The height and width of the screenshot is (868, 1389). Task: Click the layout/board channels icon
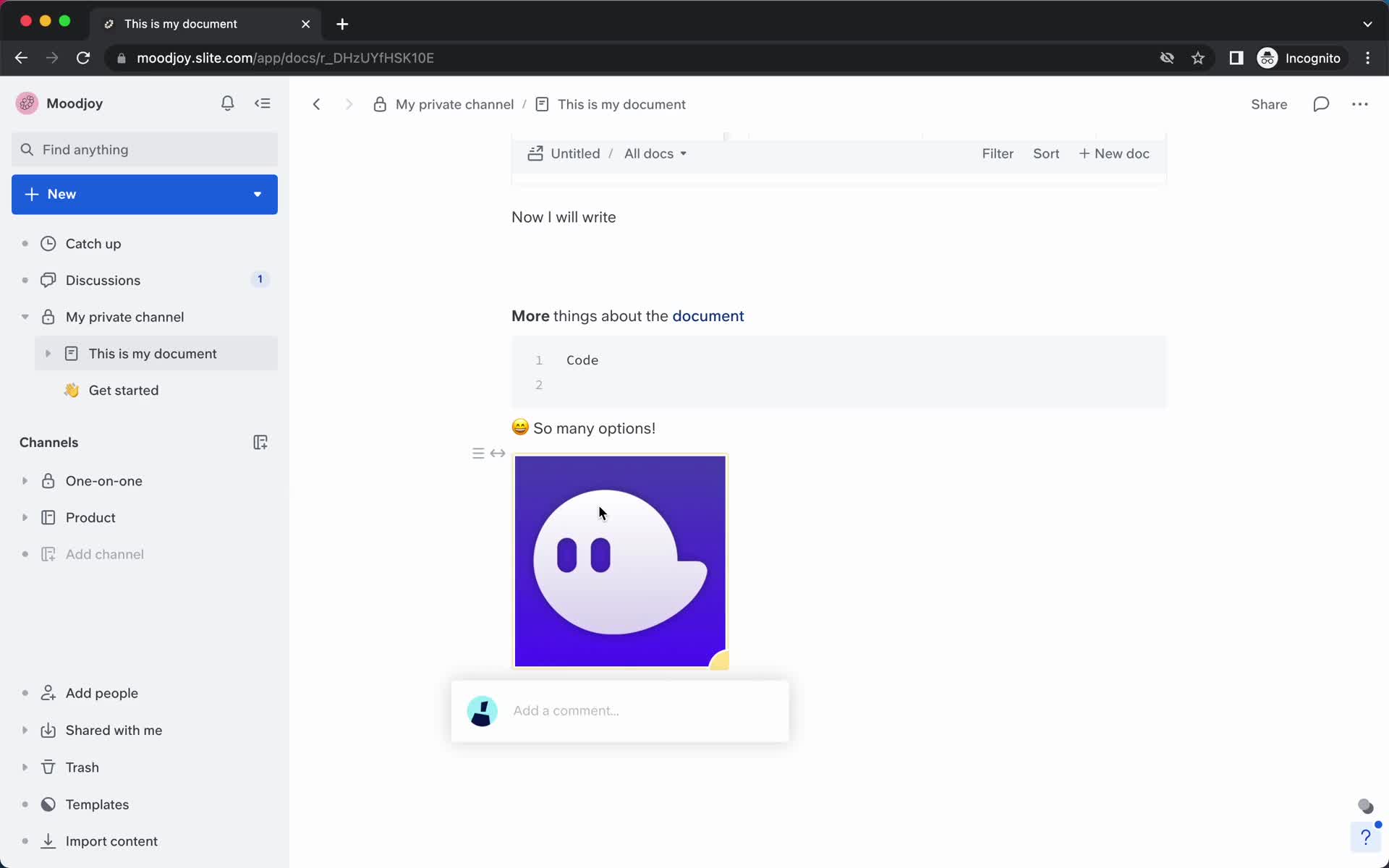point(260,441)
